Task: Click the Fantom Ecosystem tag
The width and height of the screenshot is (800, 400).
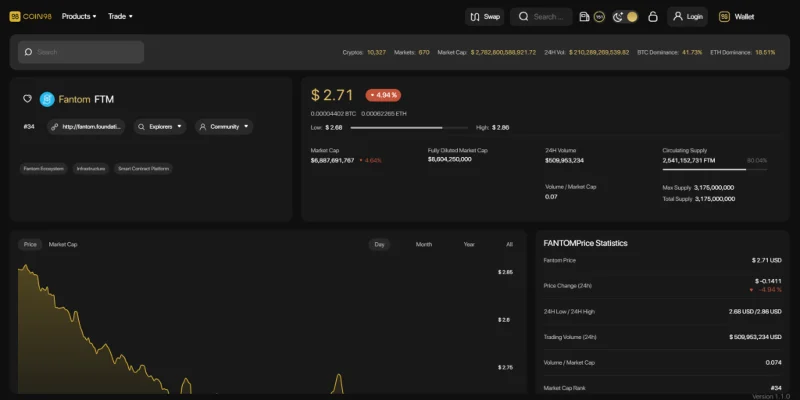Action: (44, 168)
